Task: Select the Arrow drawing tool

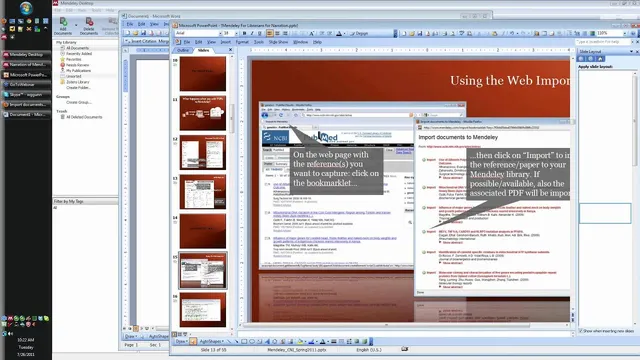Action: coord(237,342)
